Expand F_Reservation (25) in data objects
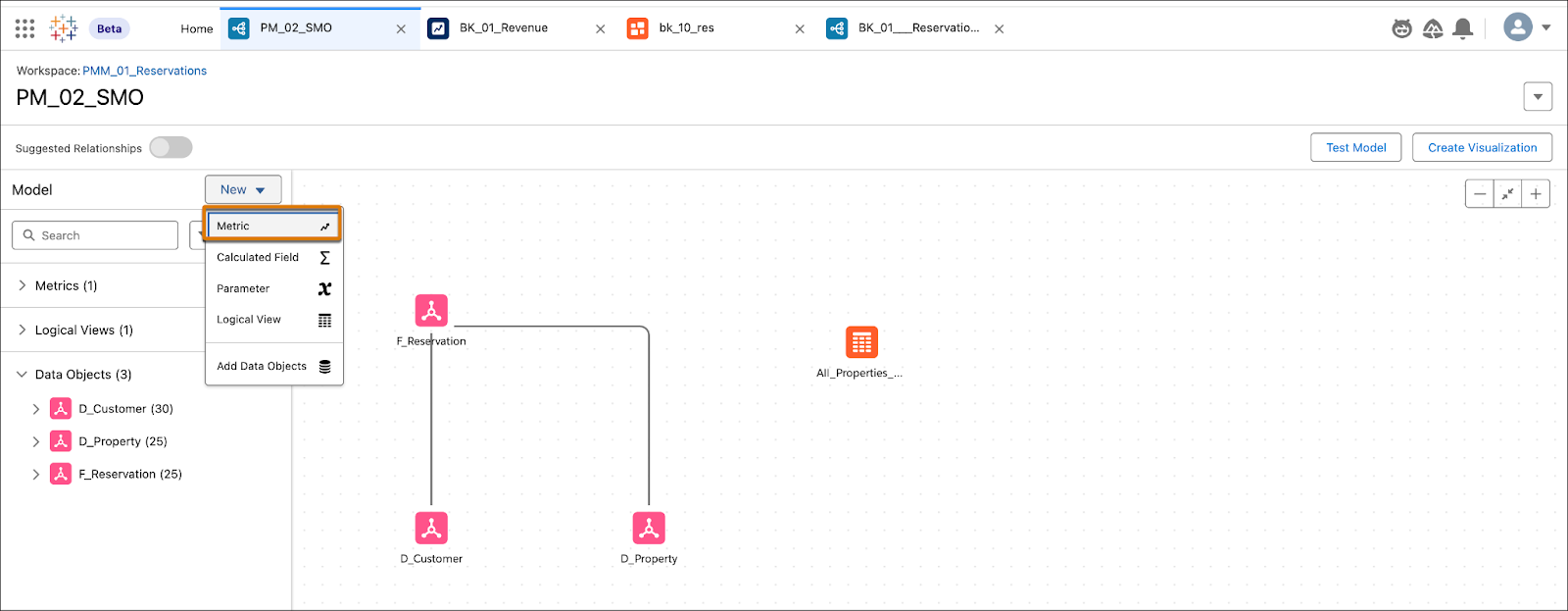The width and height of the screenshot is (1568, 611). [36, 474]
